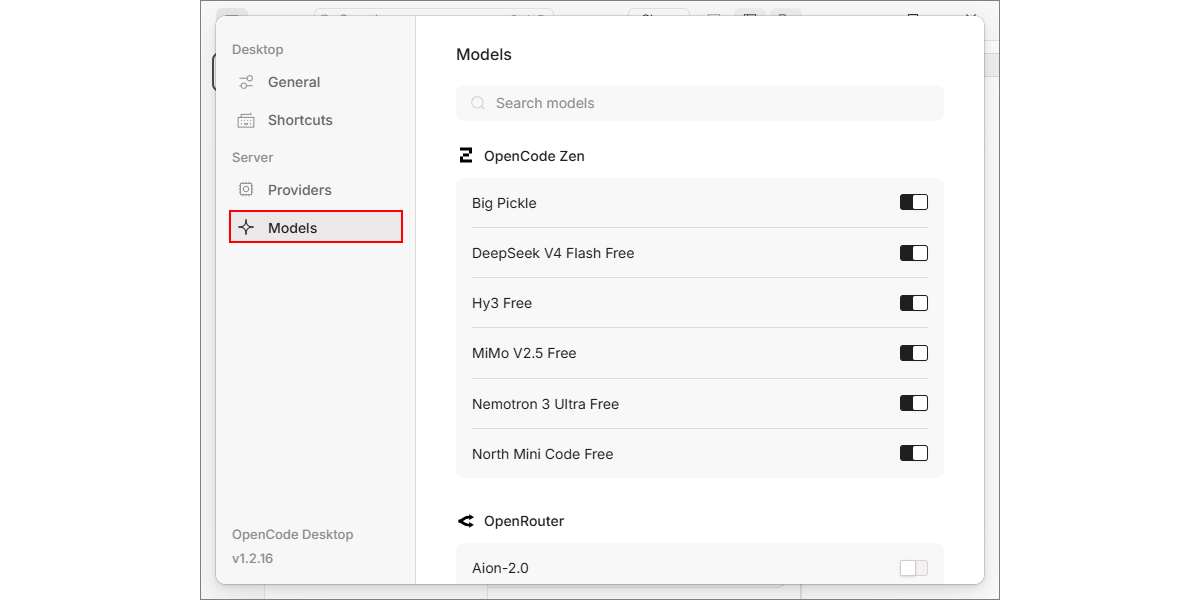Click the v1.2.16 version label

click(x=252, y=558)
